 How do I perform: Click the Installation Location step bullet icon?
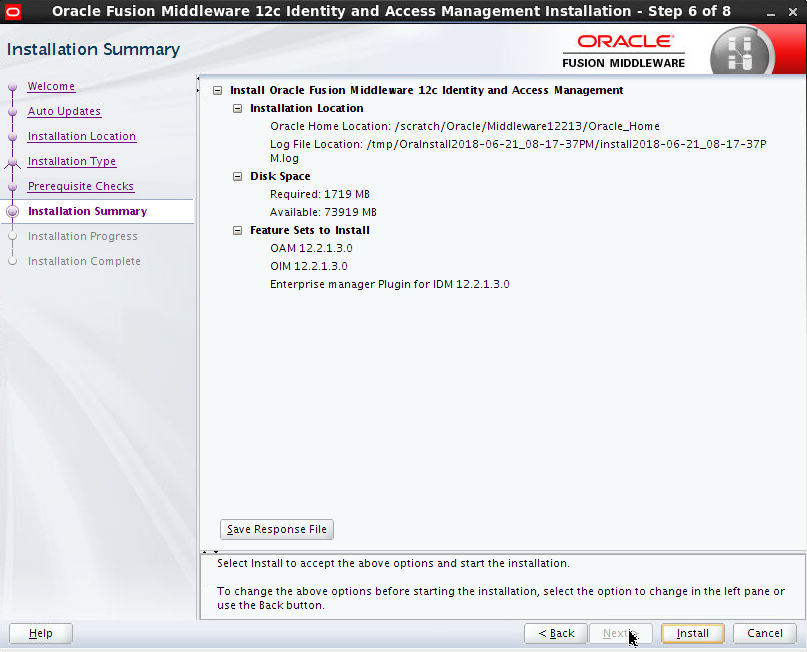click(13, 137)
